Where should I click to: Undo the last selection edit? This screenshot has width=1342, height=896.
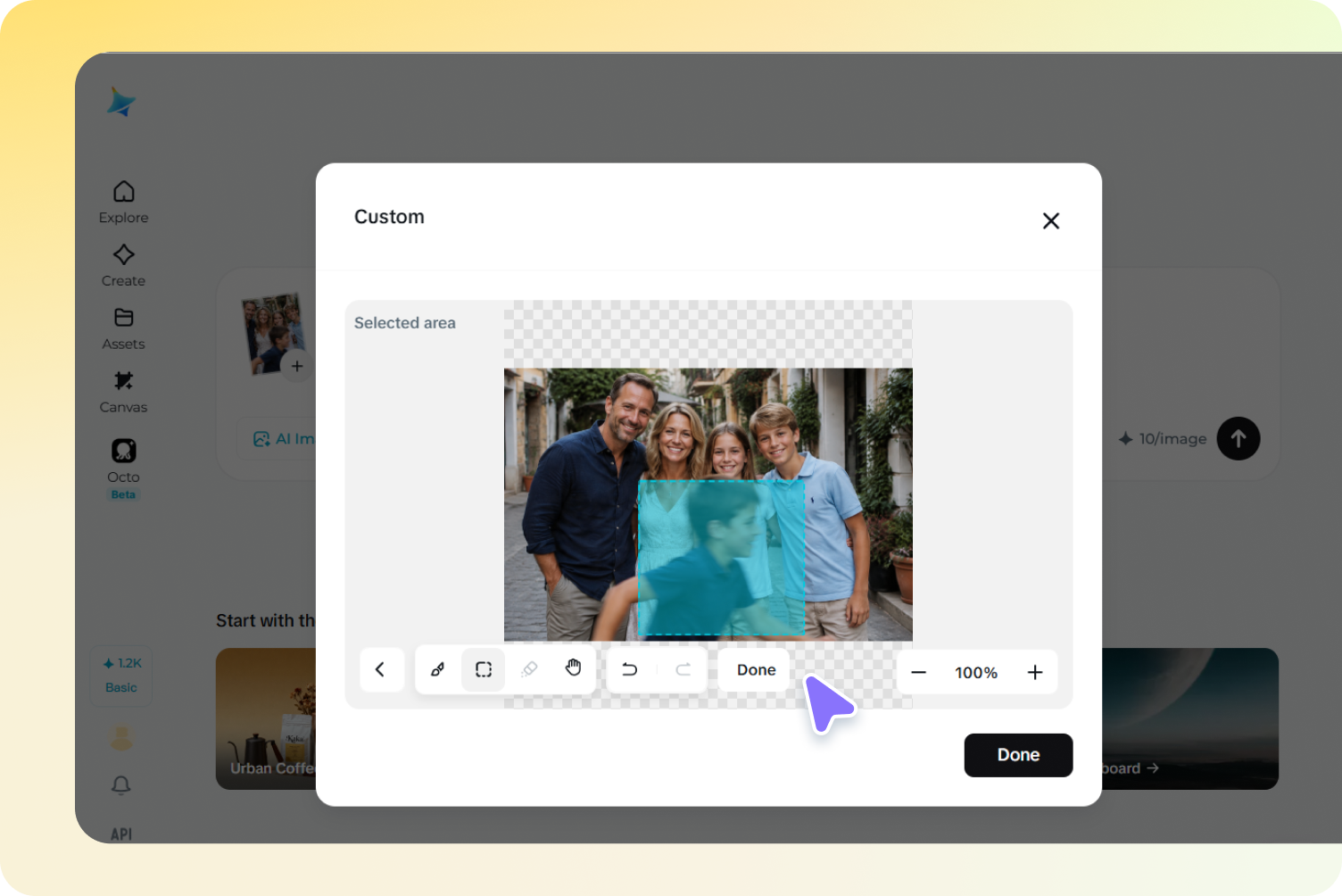630,670
